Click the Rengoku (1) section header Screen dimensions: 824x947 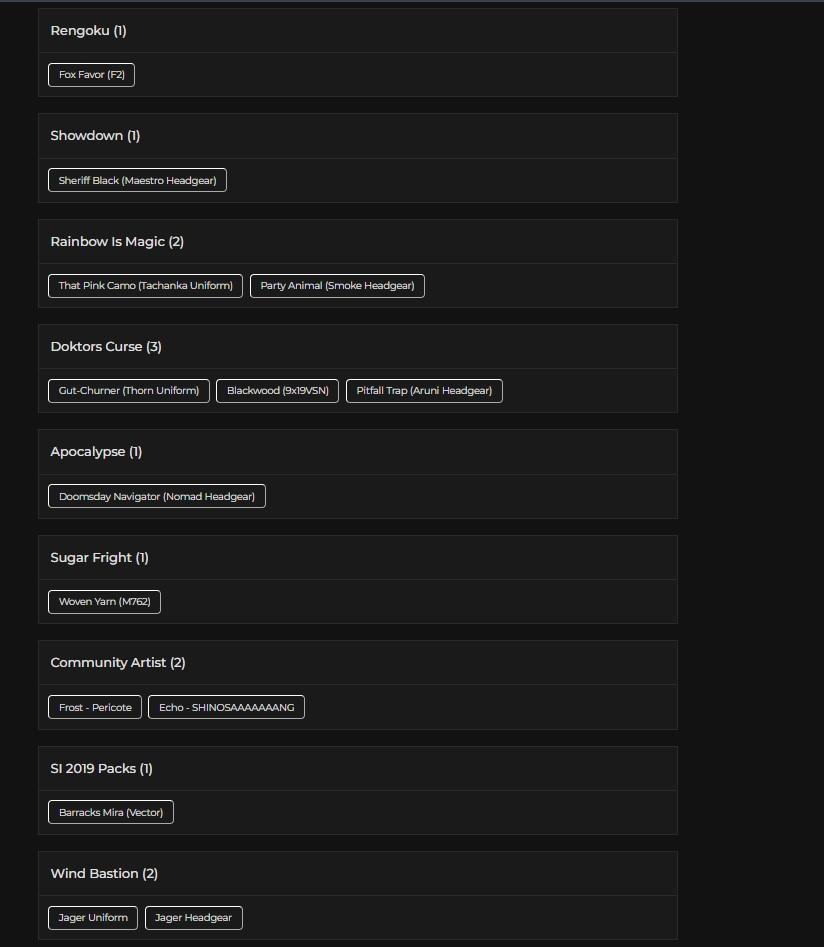pyautogui.click(x=89, y=31)
